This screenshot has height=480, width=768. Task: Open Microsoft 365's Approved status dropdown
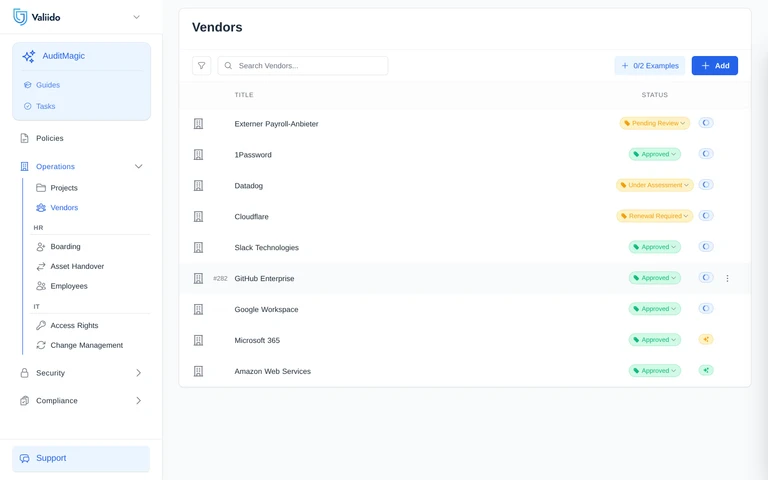point(655,339)
